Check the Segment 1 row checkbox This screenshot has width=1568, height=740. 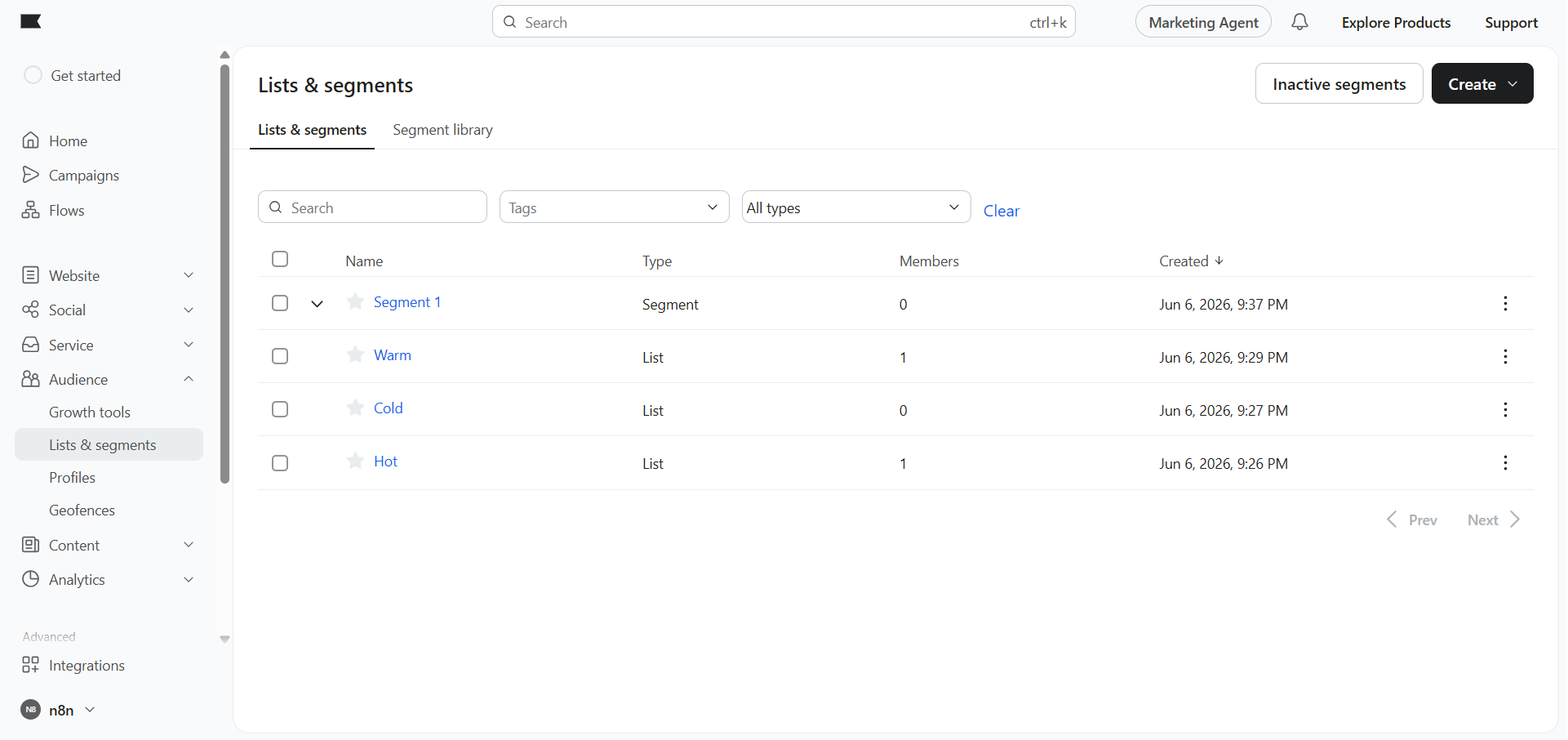point(280,303)
